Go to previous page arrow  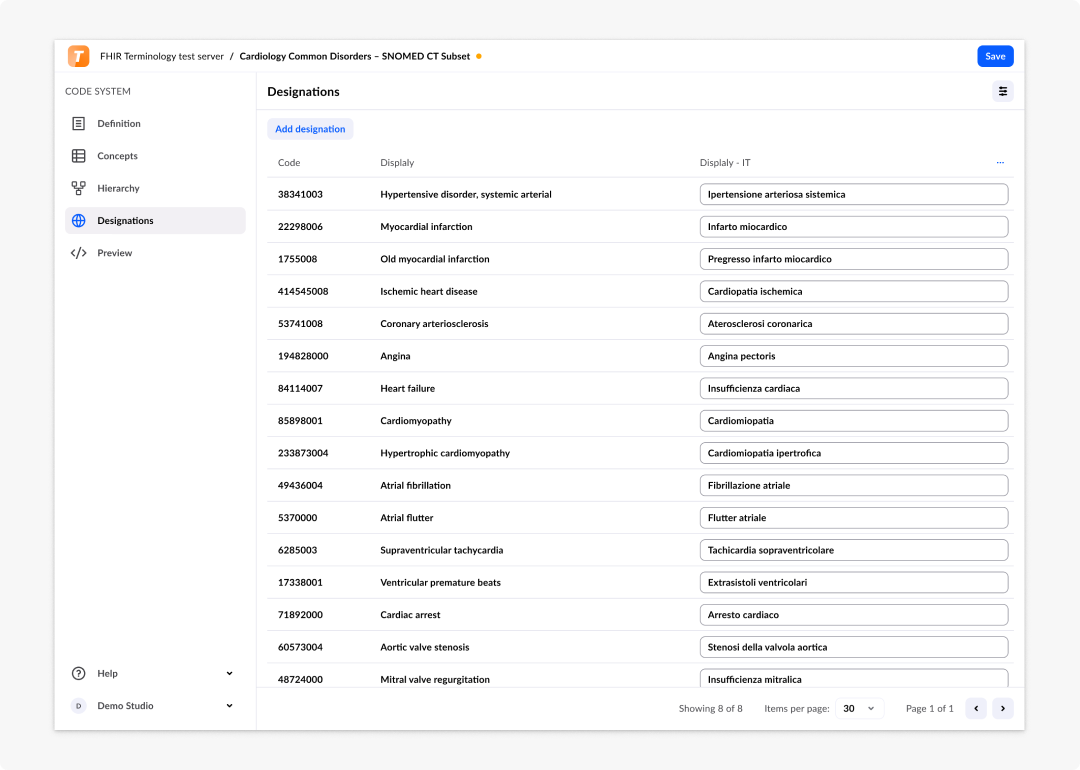coord(976,708)
